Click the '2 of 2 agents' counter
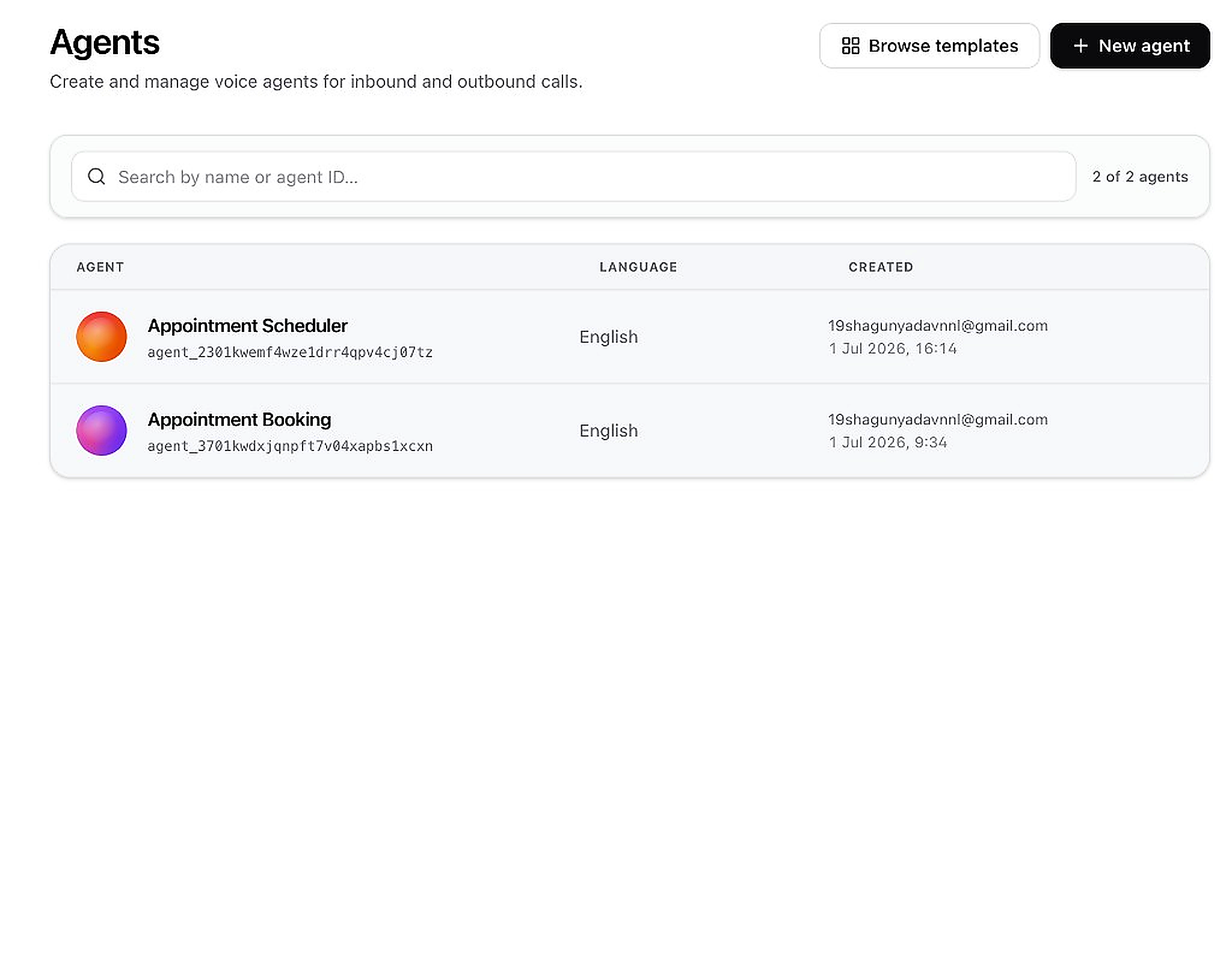This screenshot has width=1232, height=979. click(x=1140, y=176)
